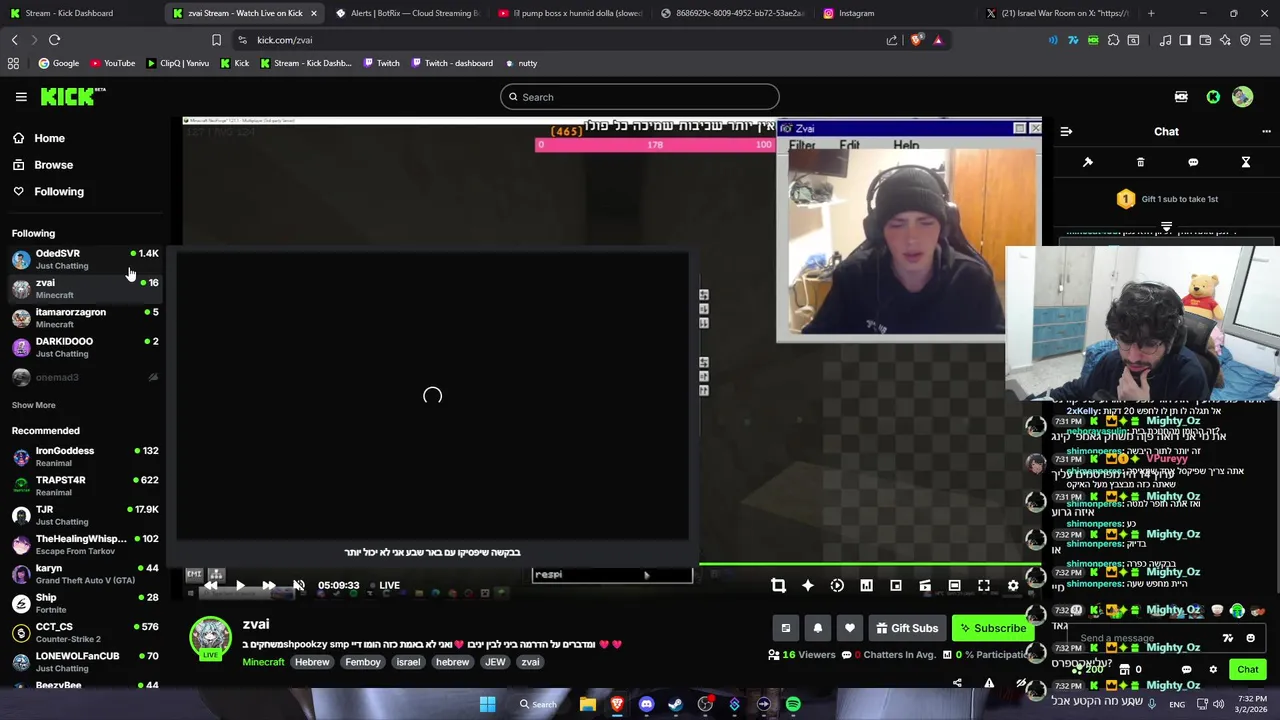Focus the Kick search field
Screen dimensions: 1280x720
(x=639, y=97)
